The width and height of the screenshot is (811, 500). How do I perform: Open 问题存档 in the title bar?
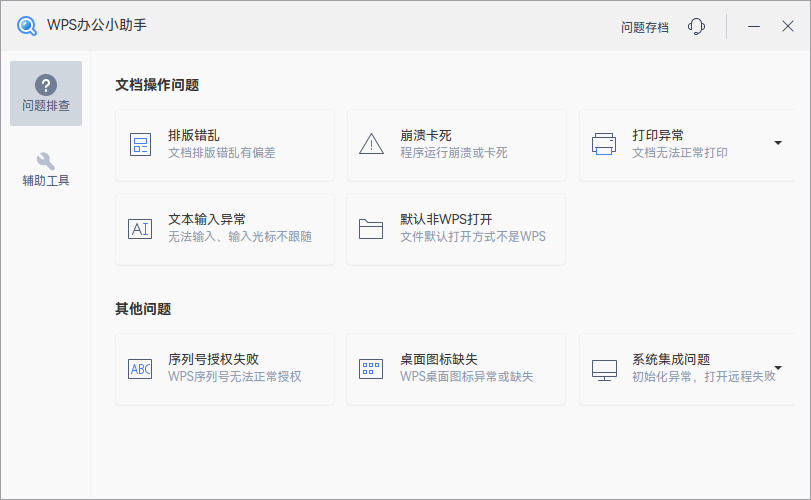[x=645, y=27]
